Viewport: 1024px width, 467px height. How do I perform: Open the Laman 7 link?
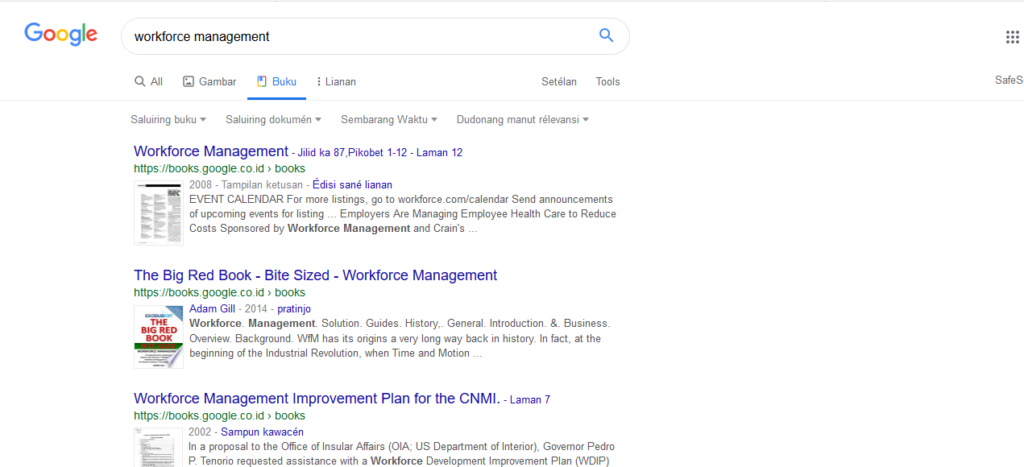pos(530,400)
